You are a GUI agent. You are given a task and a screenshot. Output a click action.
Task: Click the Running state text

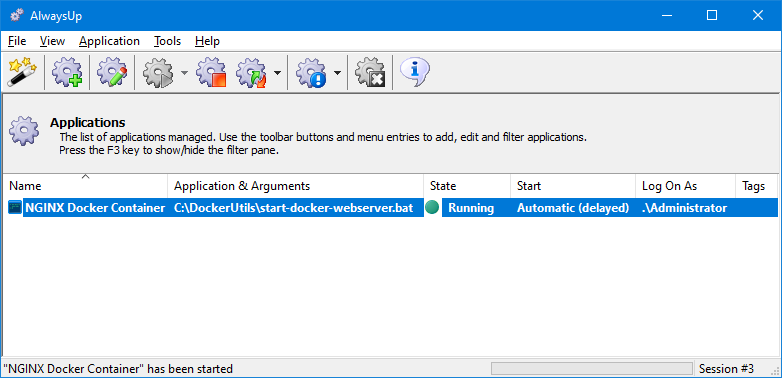click(x=471, y=208)
